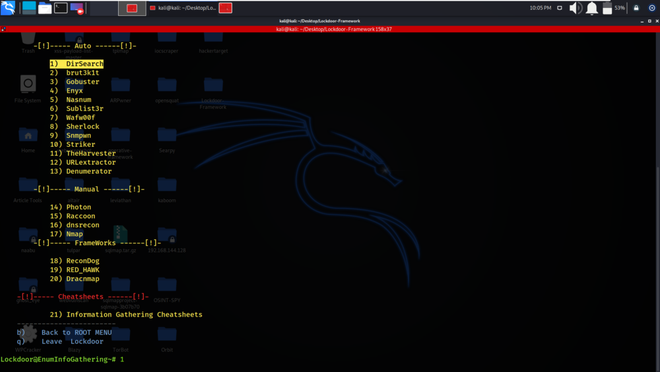Minimize the Lockdoor-Framework terminal window
The image size is (660, 372).
642,21
